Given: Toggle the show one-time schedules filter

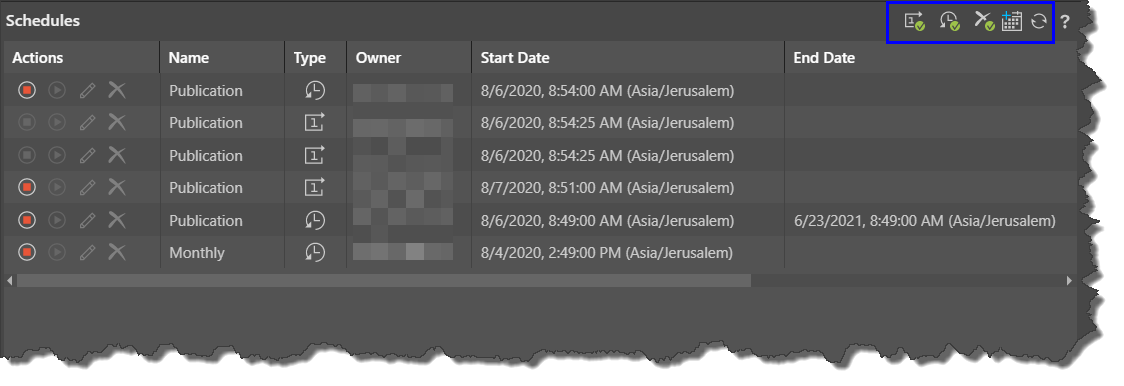Looking at the screenshot, I should click(914, 22).
